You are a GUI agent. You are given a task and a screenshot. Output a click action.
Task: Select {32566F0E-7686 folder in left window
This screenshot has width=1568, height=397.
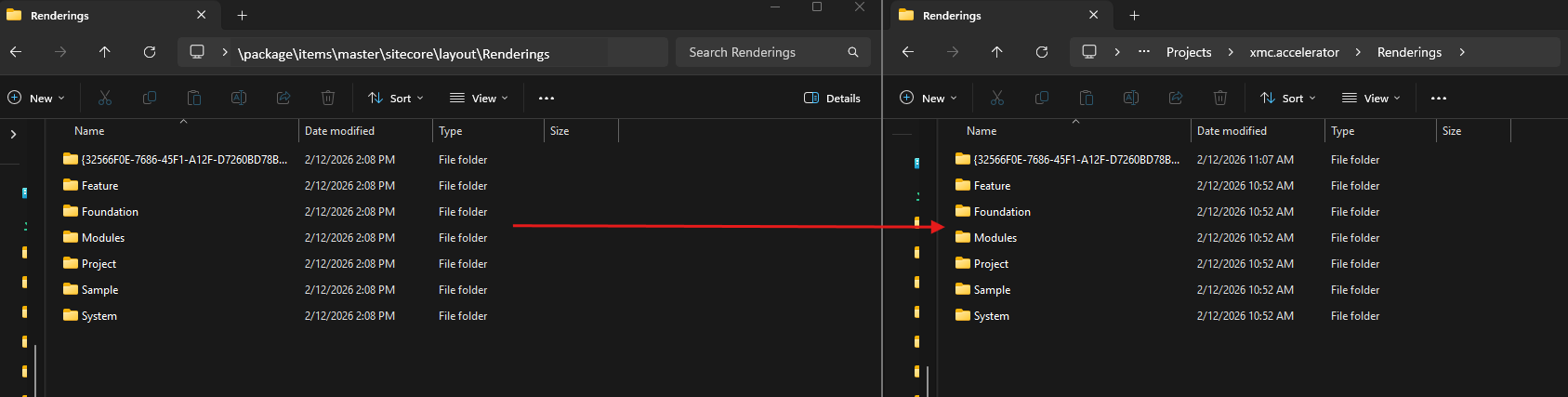[x=176, y=160]
